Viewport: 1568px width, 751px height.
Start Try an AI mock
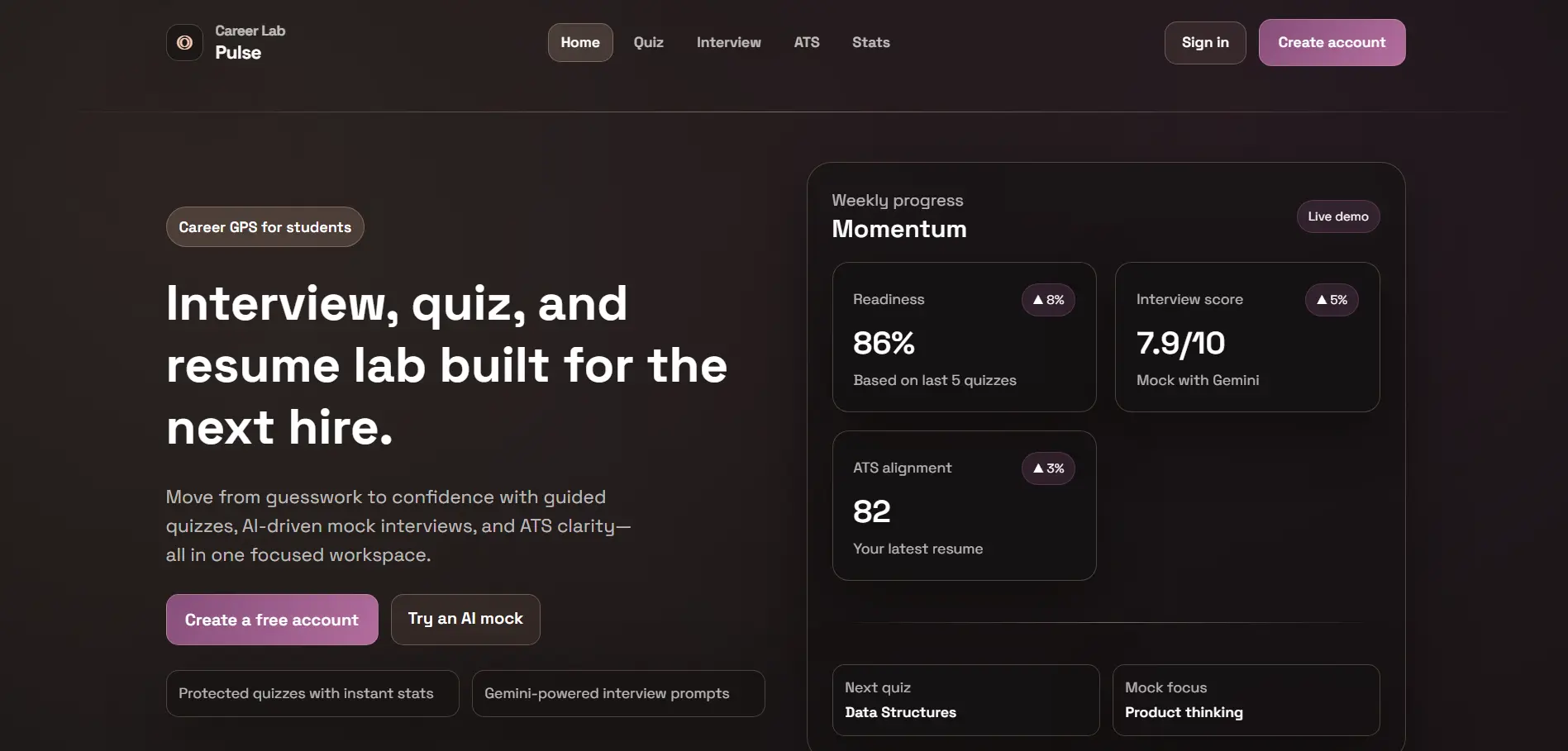pyautogui.click(x=465, y=619)
